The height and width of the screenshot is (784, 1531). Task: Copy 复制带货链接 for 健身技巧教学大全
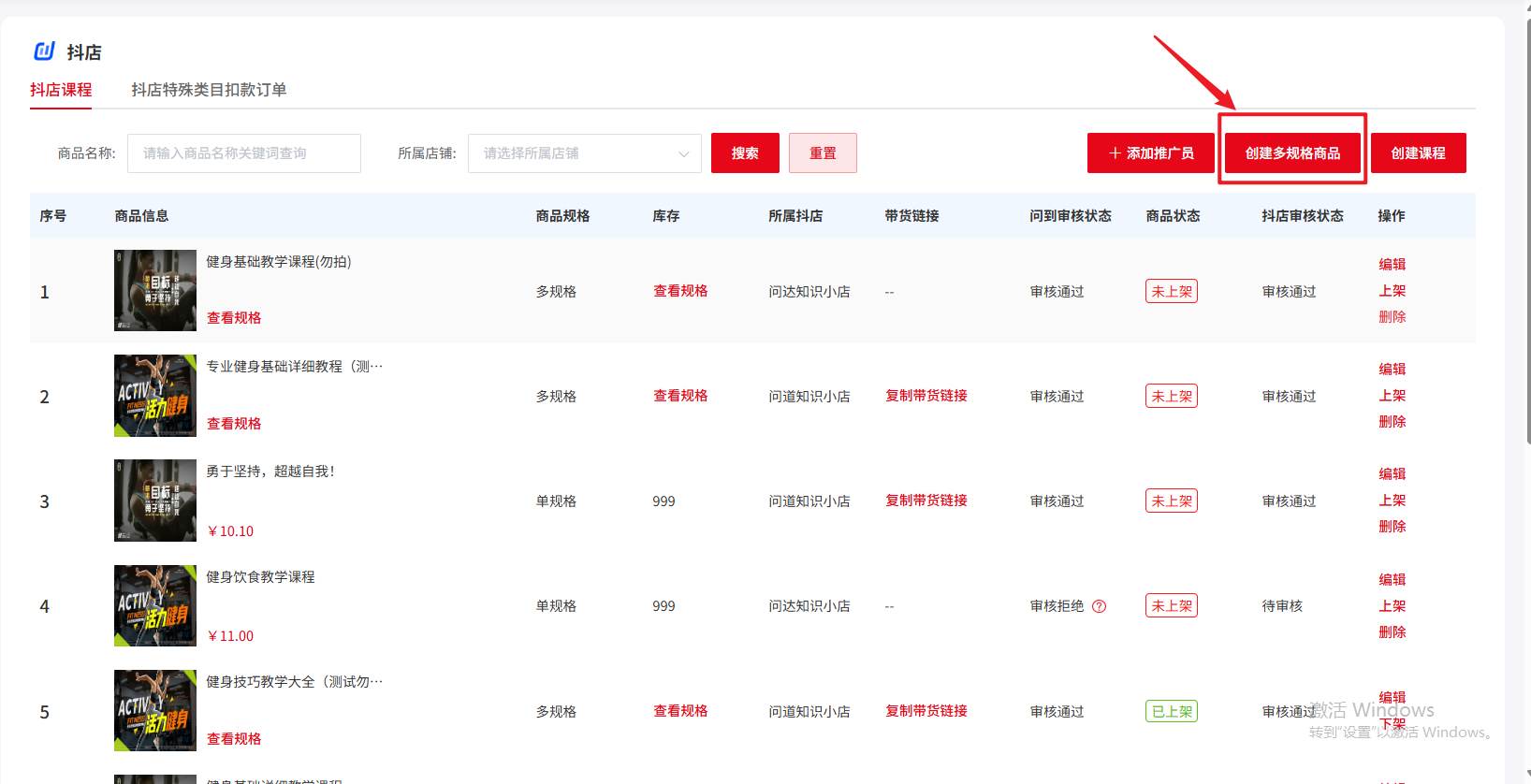coord(926,711)
